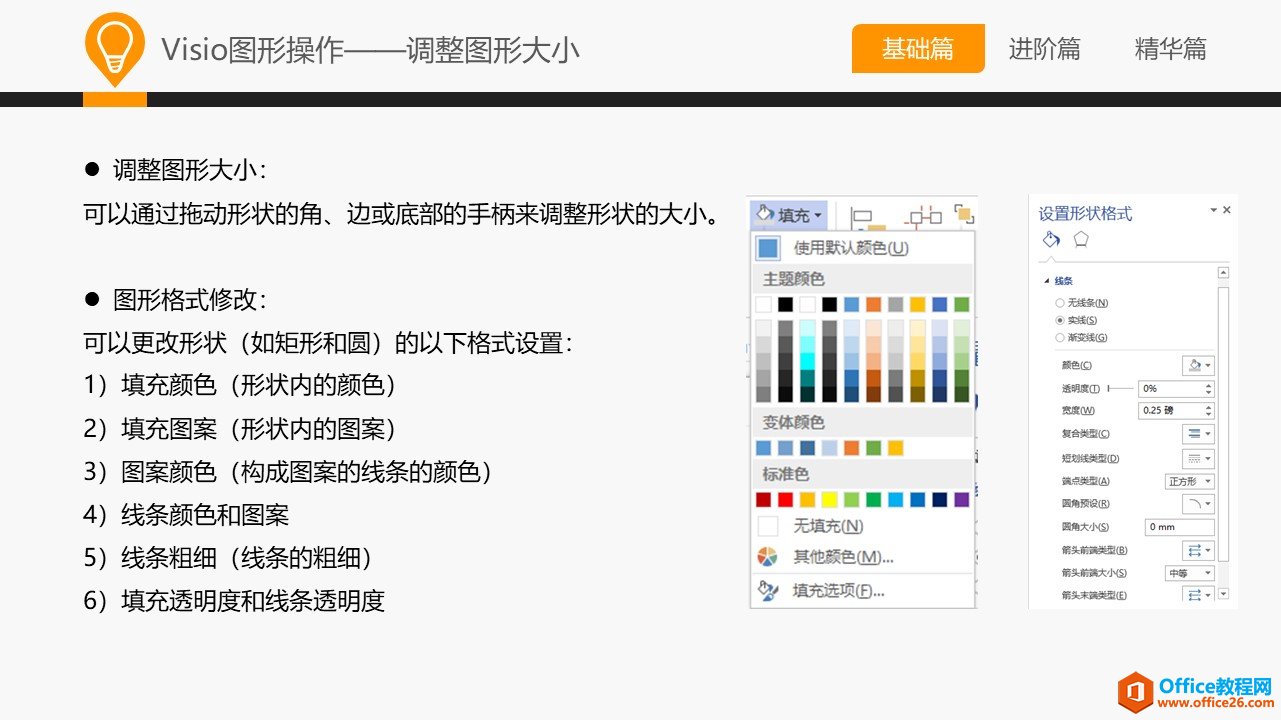The height and width of the screenshot is (720, 1281).
Task: Switch to the 精华篇 tab
Action: (1170, 49)
